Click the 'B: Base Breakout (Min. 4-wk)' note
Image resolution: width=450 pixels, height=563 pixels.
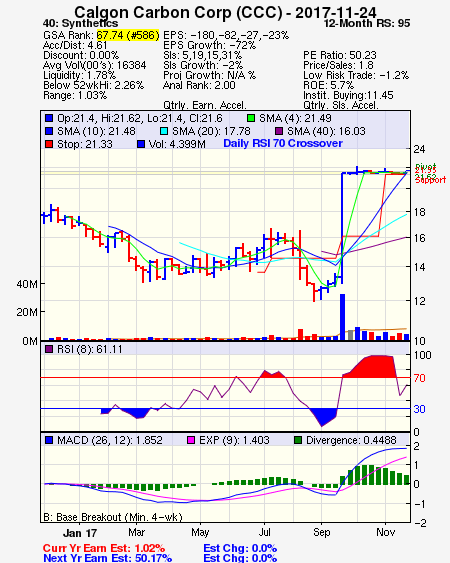pos(113,517)
